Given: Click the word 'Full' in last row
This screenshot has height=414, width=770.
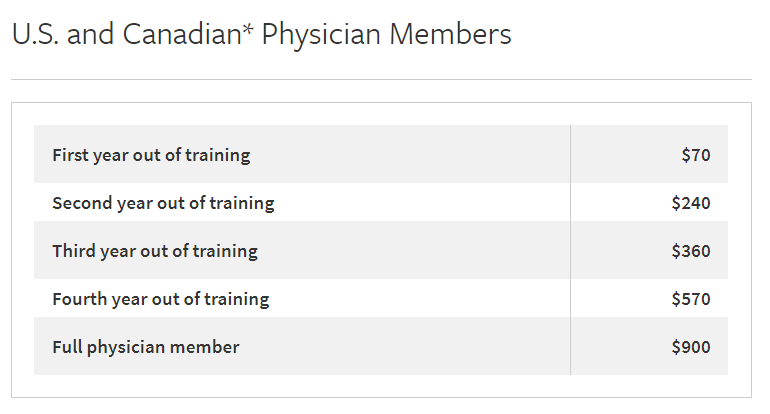Looking at the screenshot, I should pyautogui.click(x=68, y=347).
